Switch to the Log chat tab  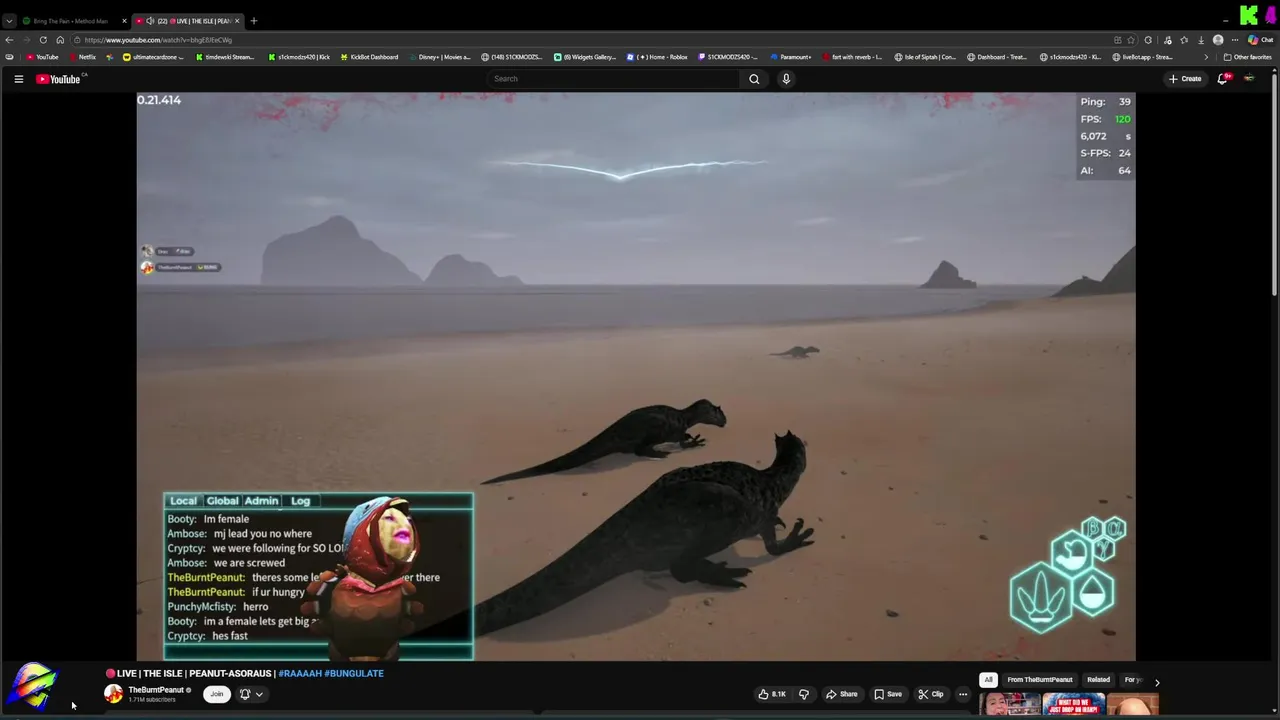point(300,501)
